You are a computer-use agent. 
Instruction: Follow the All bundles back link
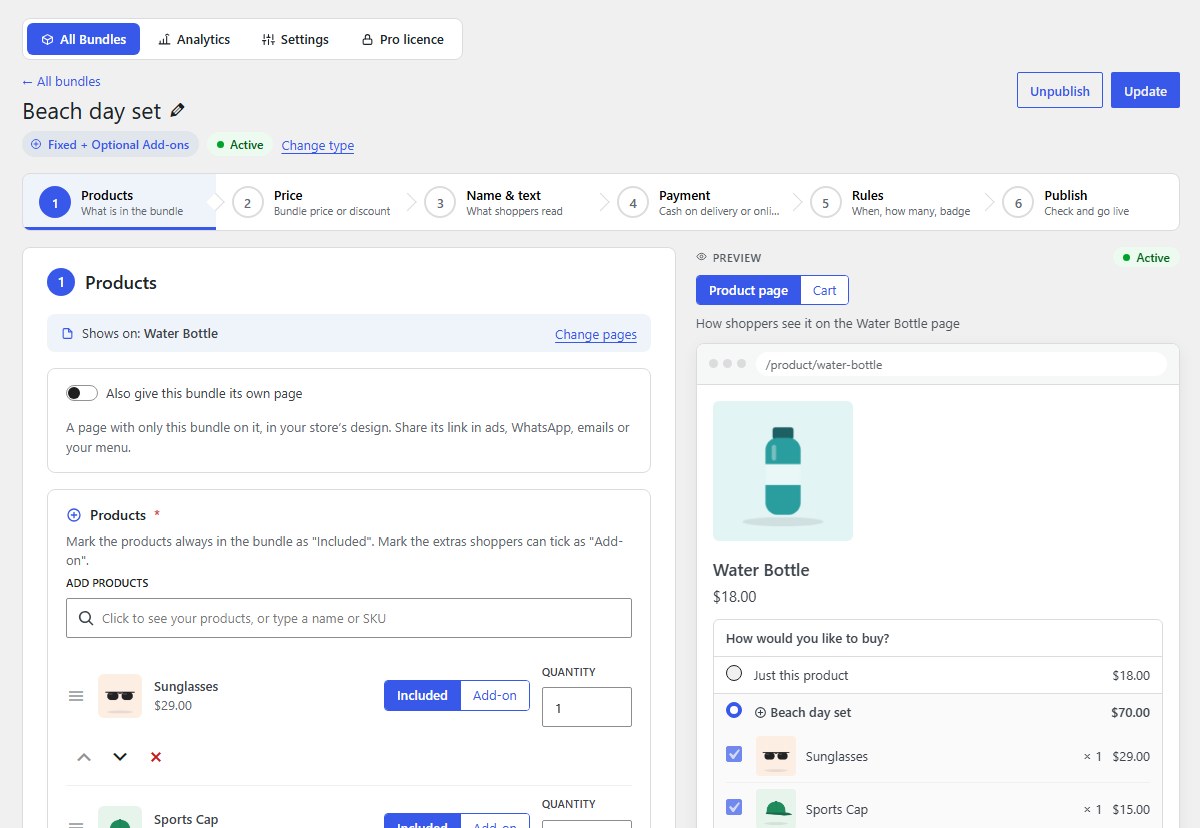[62, 81]
